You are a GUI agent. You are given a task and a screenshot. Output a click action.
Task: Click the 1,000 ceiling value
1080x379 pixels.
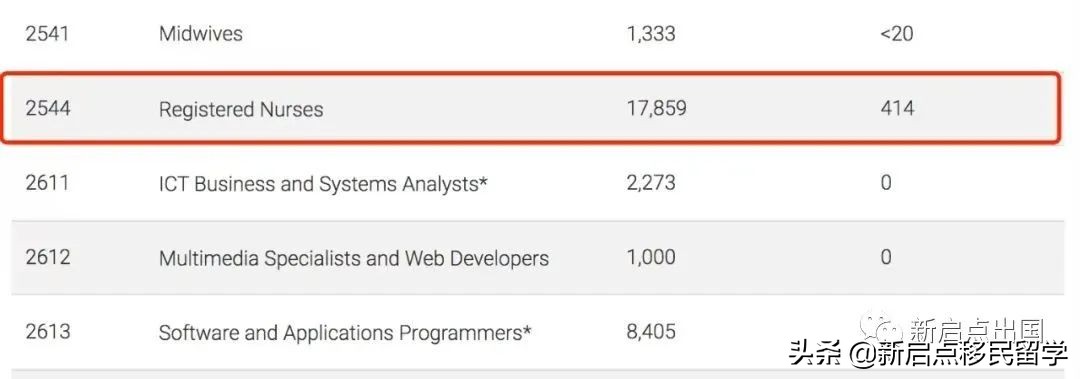(x=651, y=258)
